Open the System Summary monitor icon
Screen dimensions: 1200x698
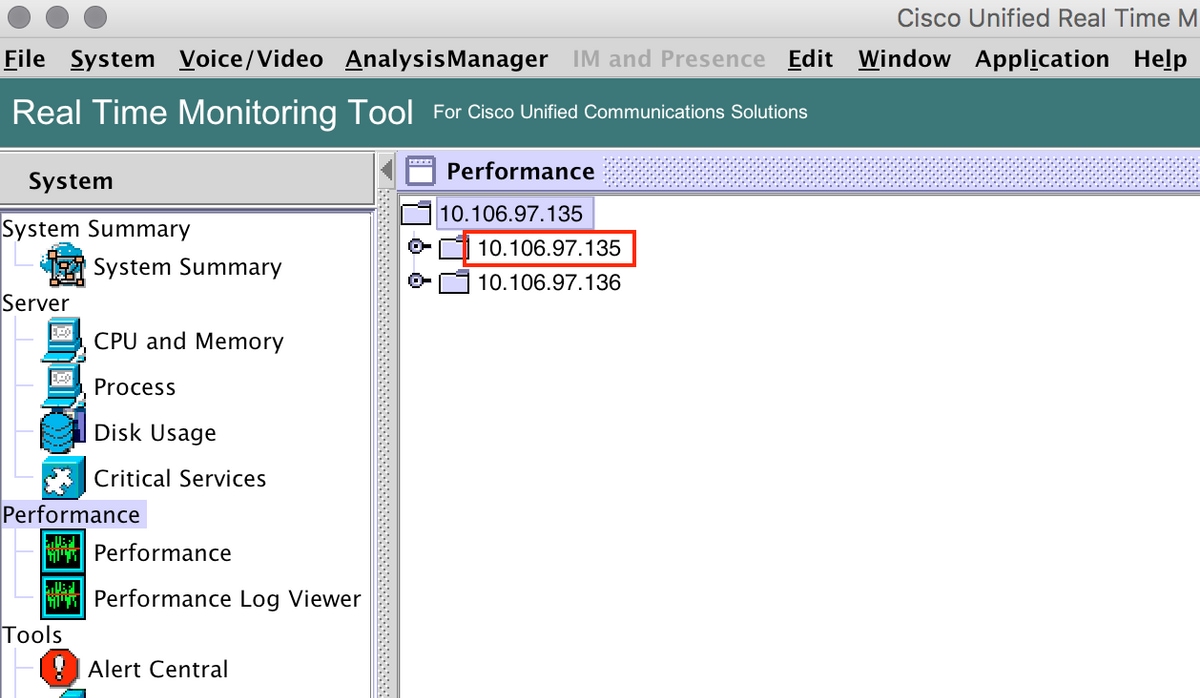[62, 267]
